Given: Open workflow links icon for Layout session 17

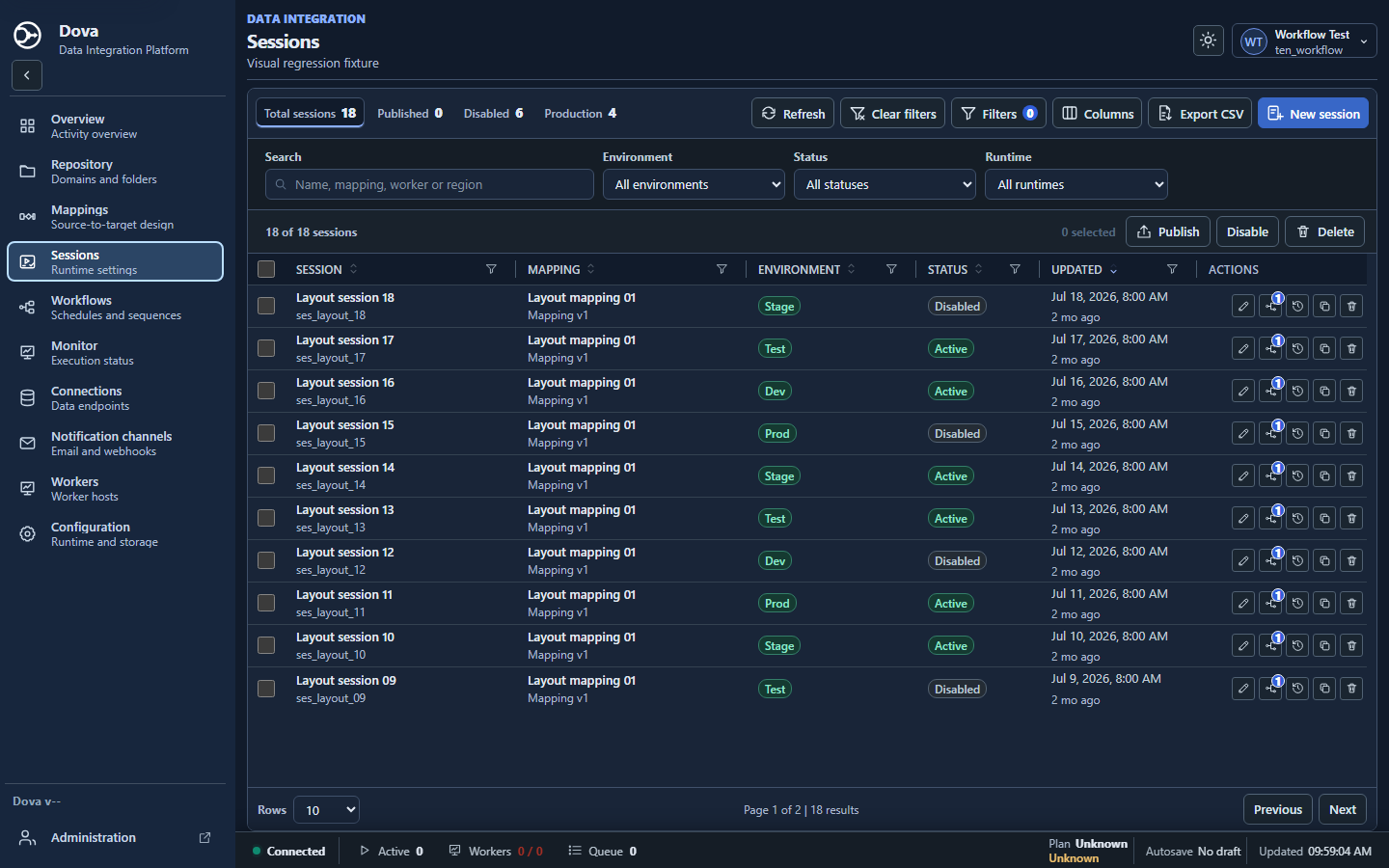Looking at the screenshot, I should pos(1271,349).
